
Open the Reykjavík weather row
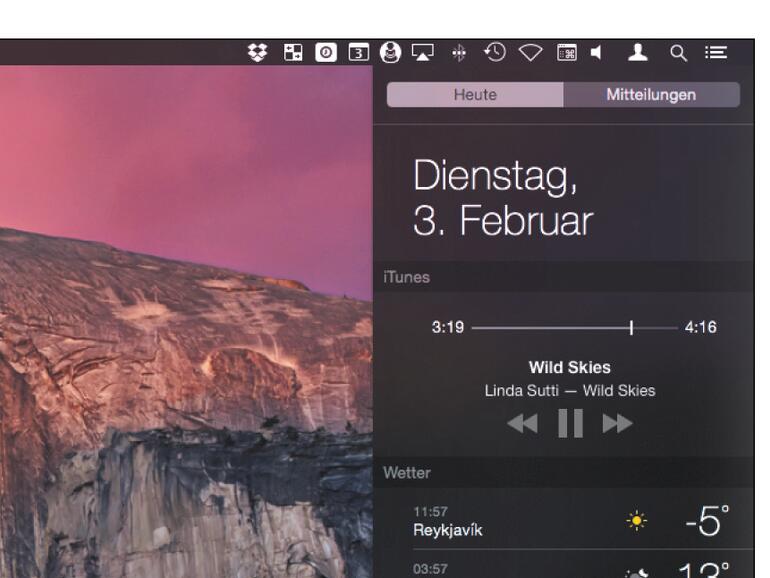click(x=564, y=520)
